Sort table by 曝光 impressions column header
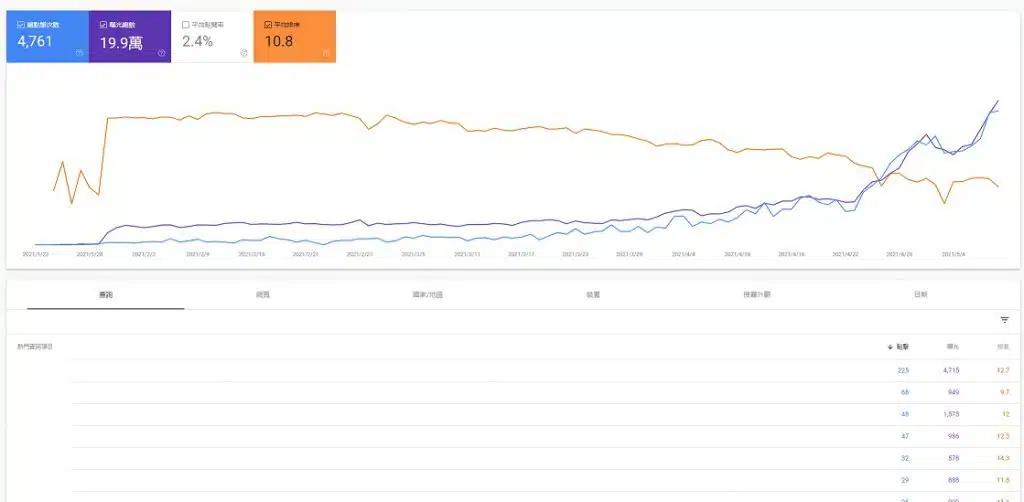This screenshot has height=502, width=1024. point(953,347)
